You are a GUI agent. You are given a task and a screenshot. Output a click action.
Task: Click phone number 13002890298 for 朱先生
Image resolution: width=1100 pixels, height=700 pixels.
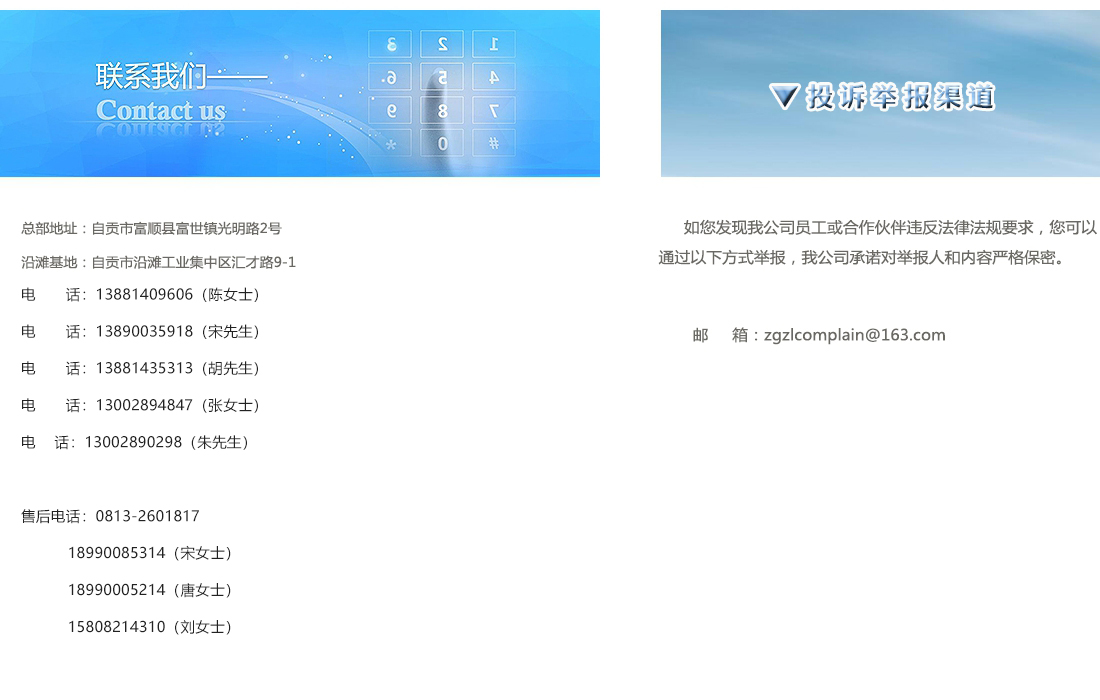pos(133,443)
